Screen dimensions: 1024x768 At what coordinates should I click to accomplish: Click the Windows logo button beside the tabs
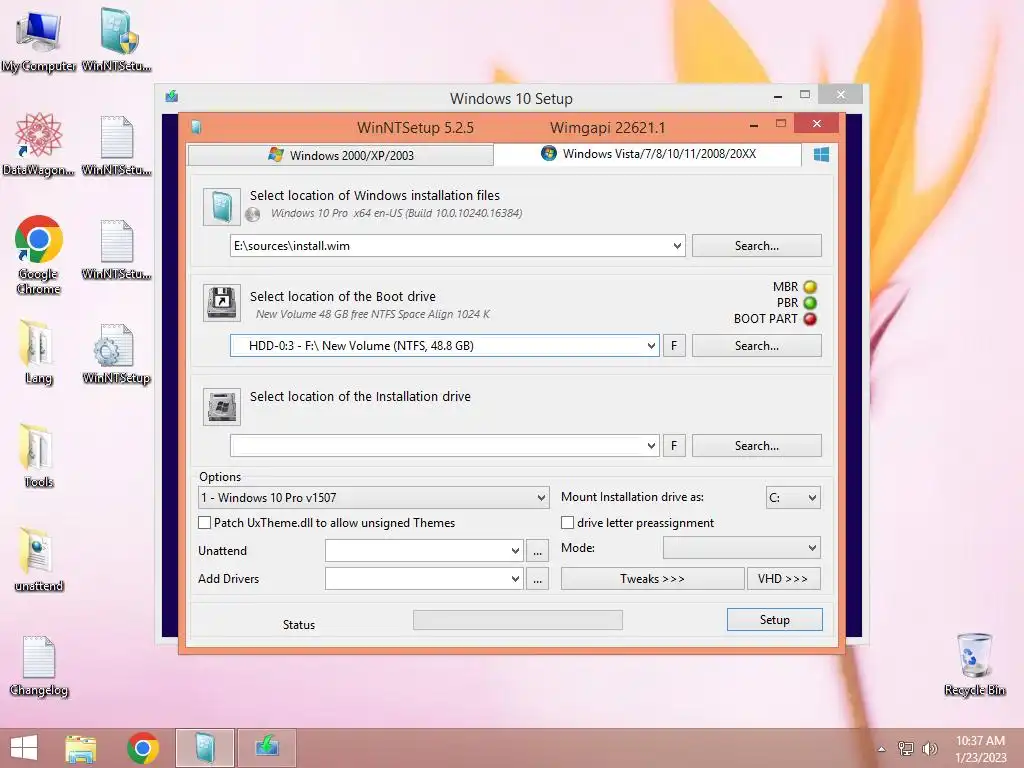coord(821,154)
